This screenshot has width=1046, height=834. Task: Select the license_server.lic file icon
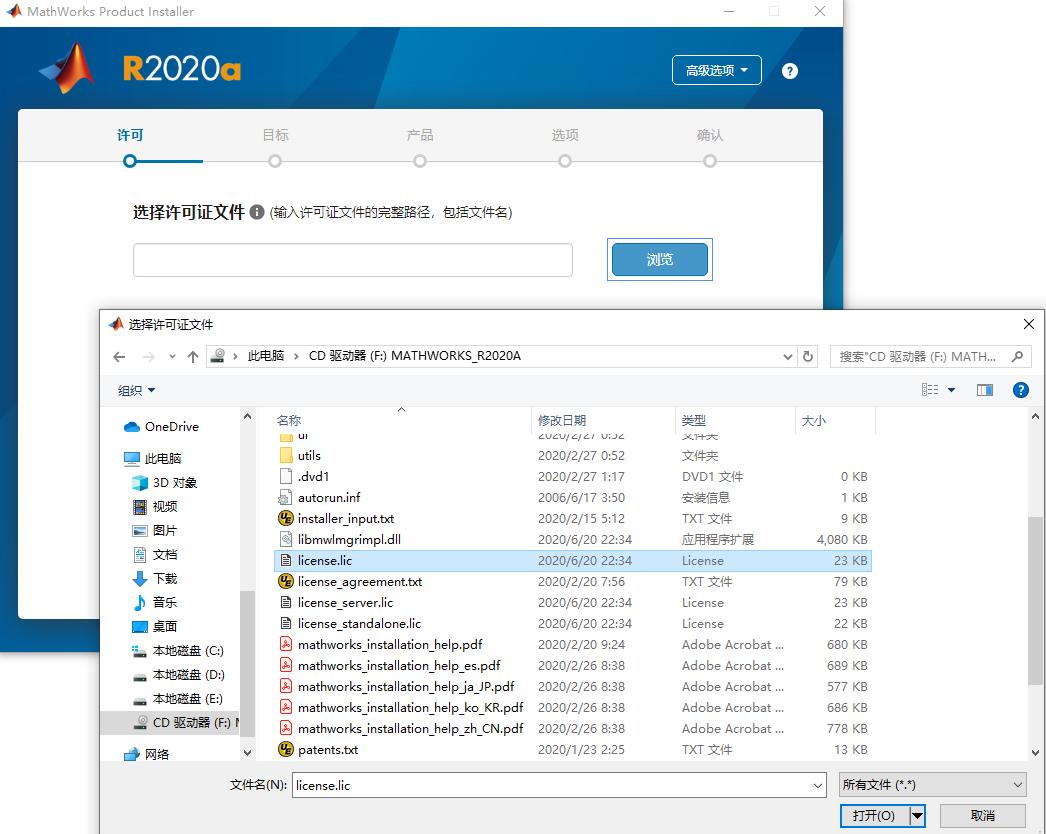[x=286, y=602]
